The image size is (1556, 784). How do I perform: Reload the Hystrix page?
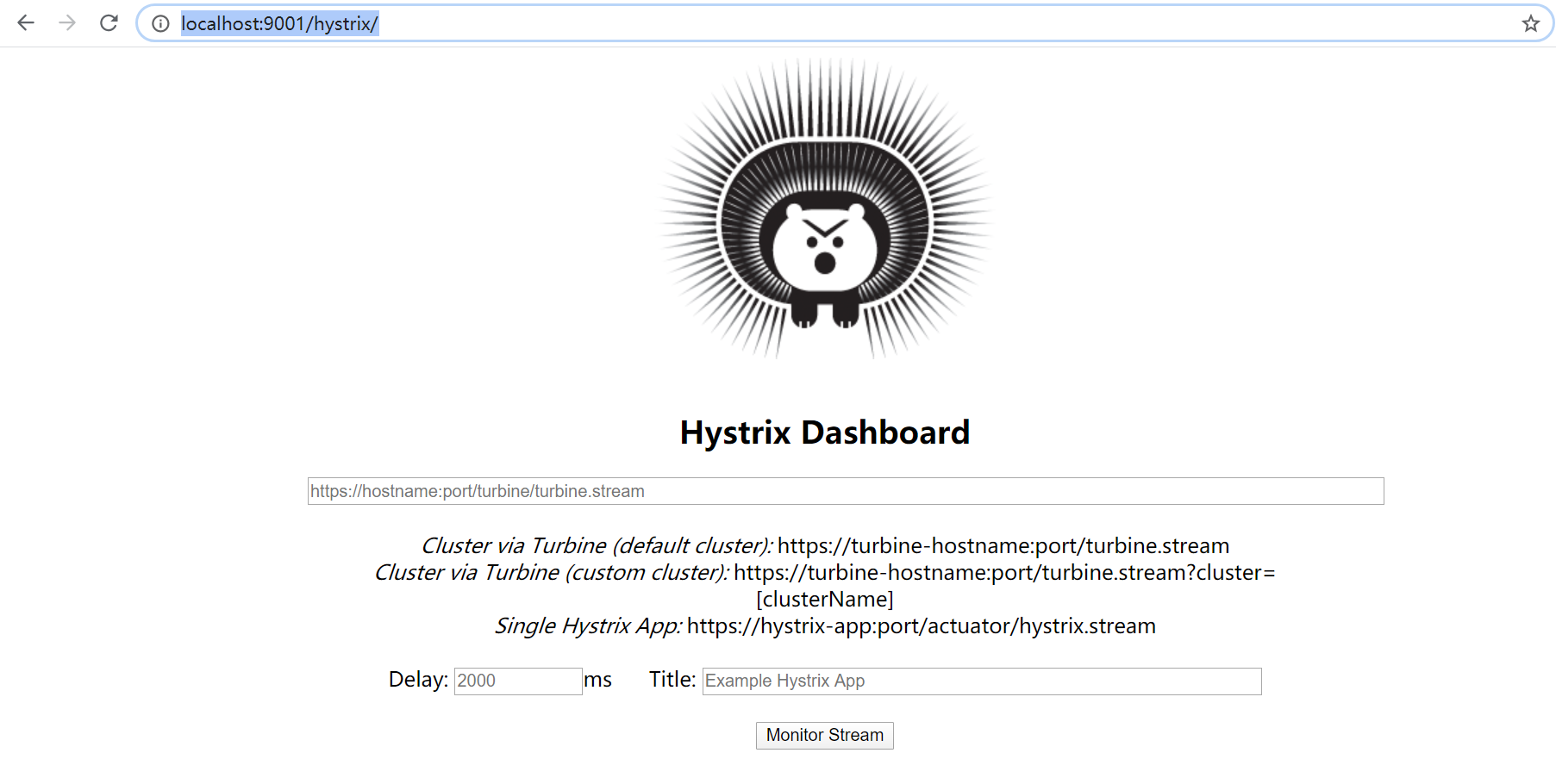pos(109,23)
